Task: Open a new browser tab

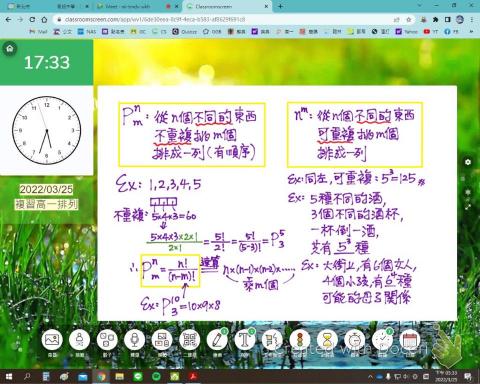Action: tap(281, 6)
